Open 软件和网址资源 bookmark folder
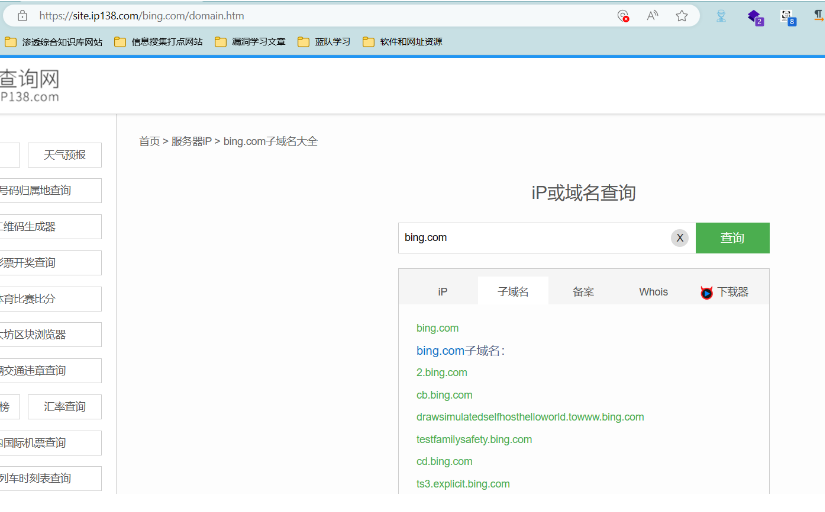This screenshot has height=512, width=825. [x=403, y=42]
